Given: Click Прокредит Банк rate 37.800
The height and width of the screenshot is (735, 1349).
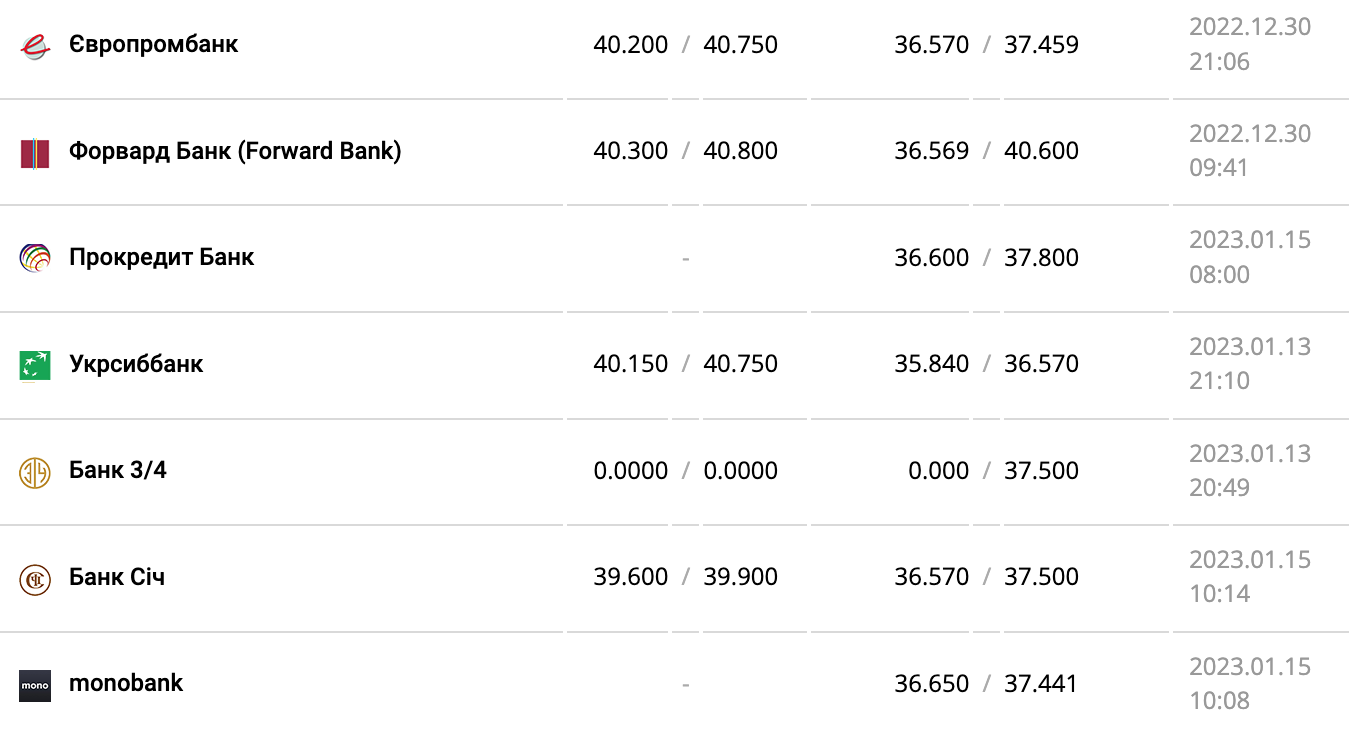Looking at the screenshot, I should click(x=1041, y=258).
